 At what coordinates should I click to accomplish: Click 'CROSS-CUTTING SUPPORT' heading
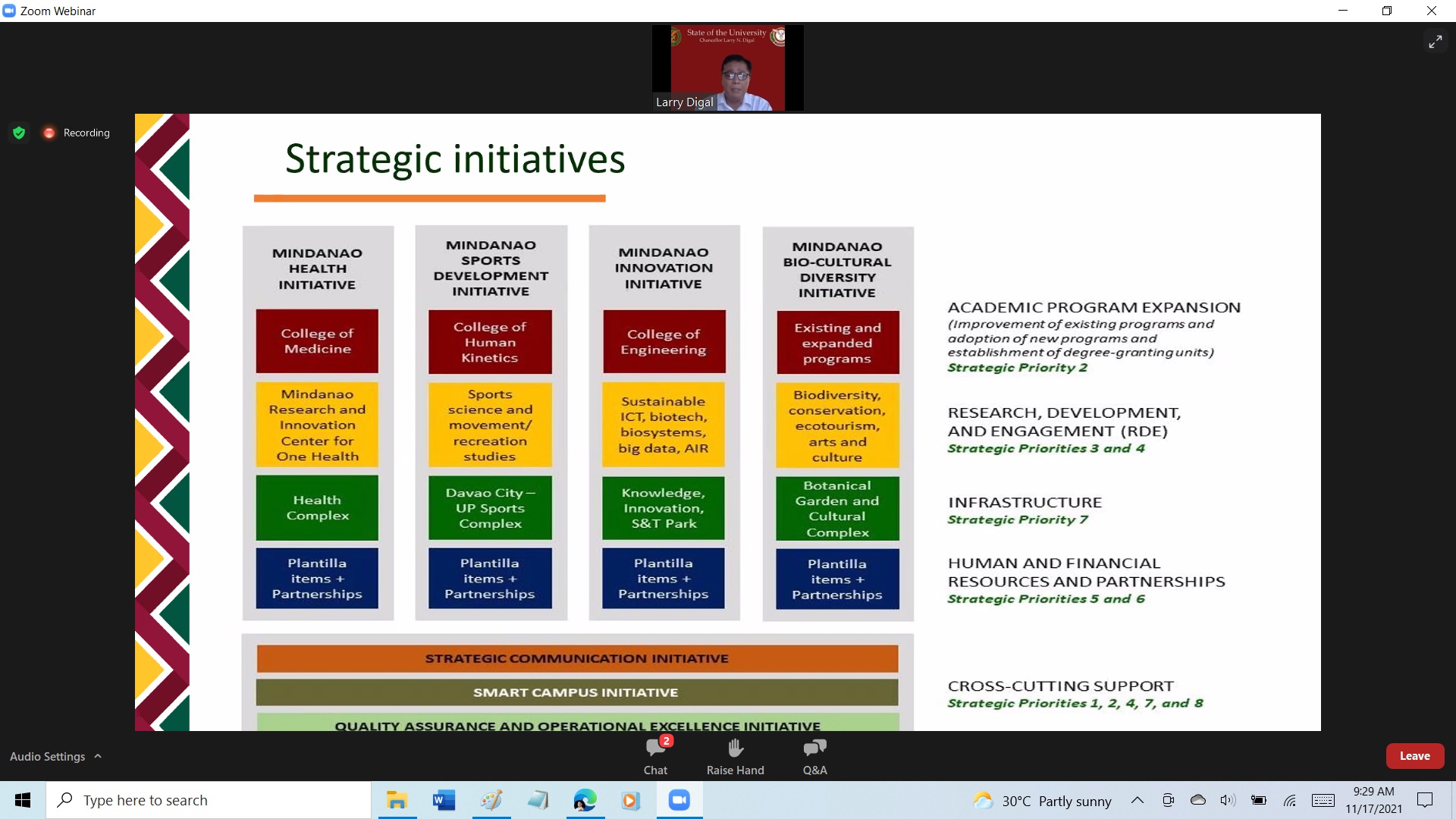(1060, 686)
